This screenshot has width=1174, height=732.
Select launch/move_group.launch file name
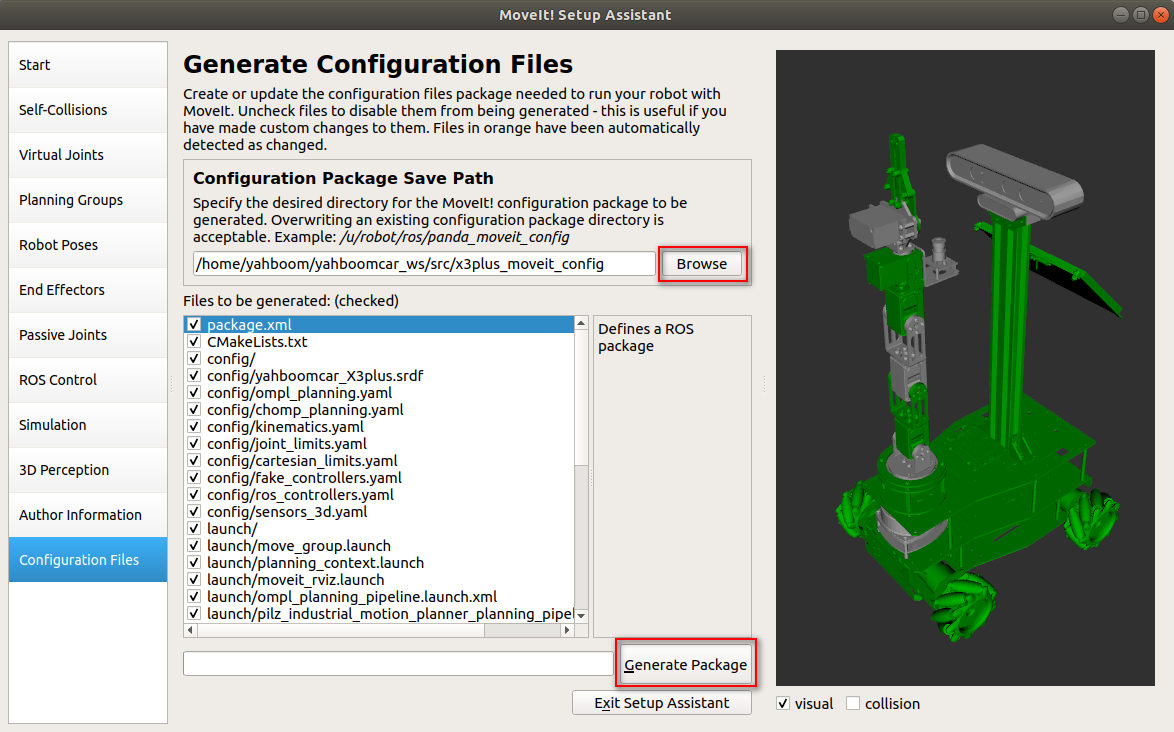(299, 546)
